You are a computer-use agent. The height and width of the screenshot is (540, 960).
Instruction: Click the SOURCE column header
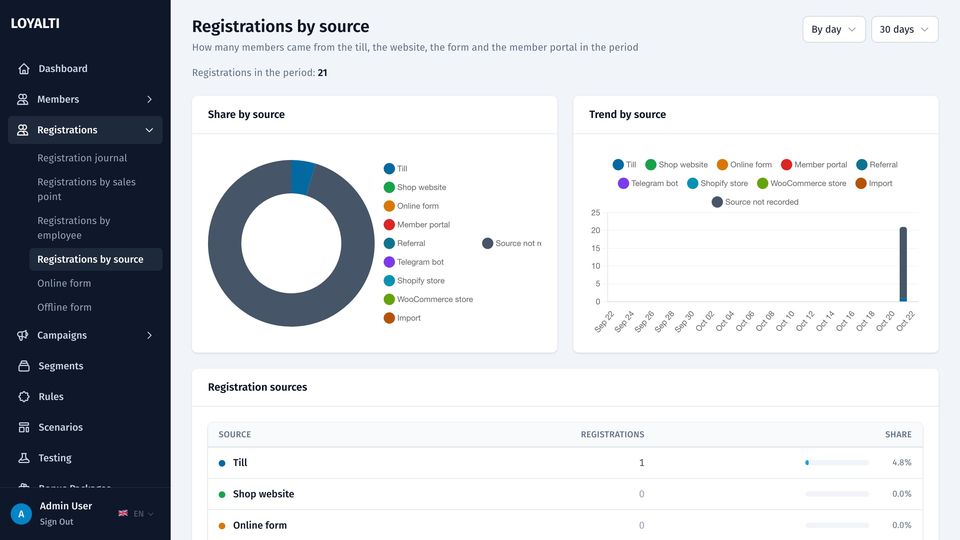point(235,434)
